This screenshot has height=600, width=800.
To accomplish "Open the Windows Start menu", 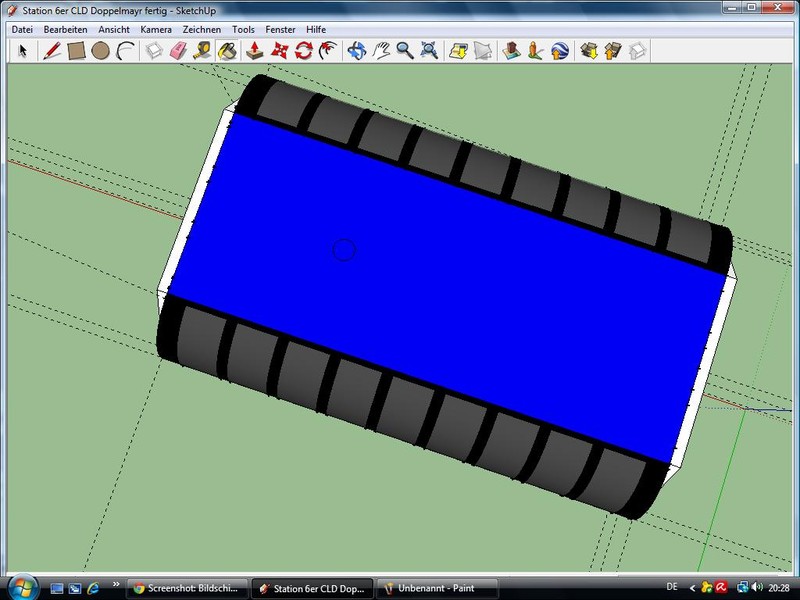I will click(x=21, y=588).
